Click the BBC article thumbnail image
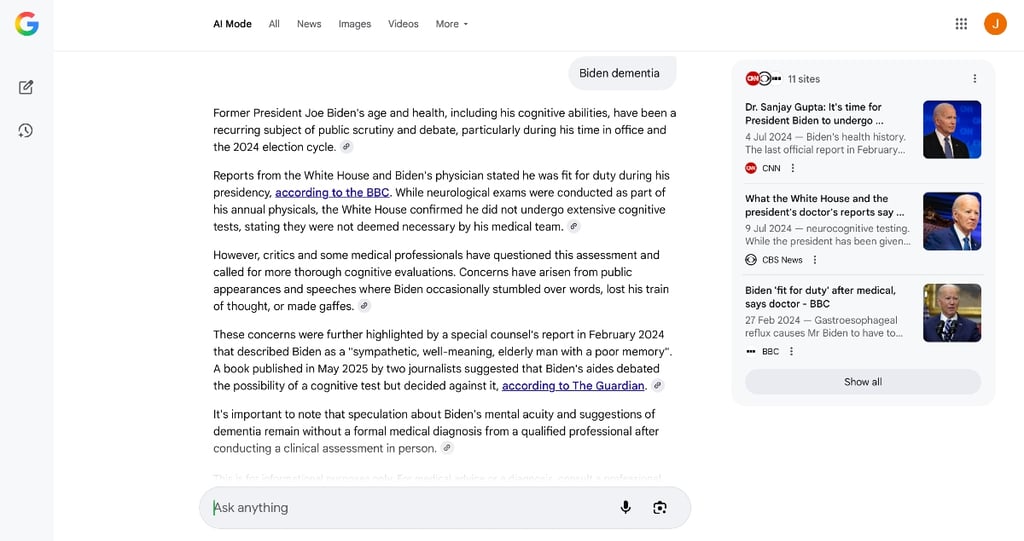 coord(952,312)
